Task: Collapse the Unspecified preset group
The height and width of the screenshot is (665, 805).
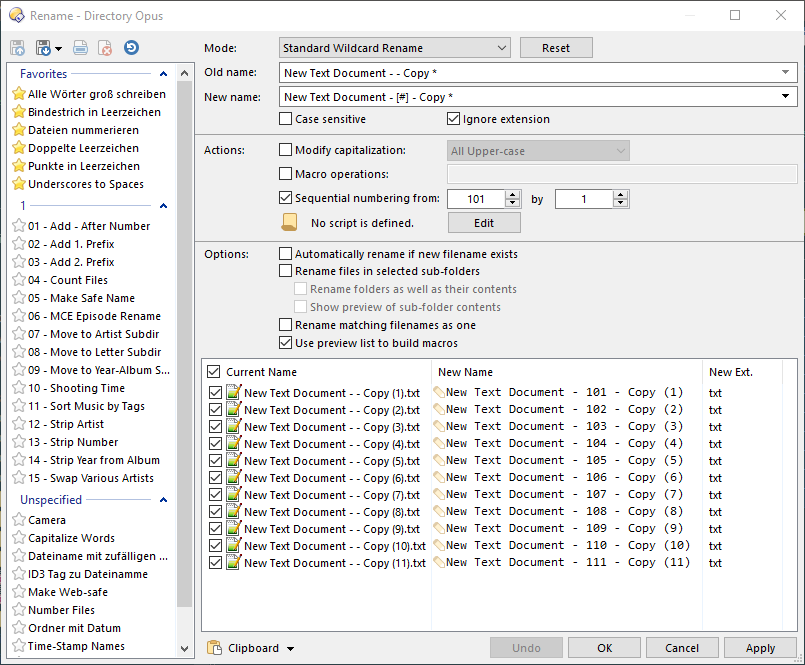Action: [x=163, y=500]
